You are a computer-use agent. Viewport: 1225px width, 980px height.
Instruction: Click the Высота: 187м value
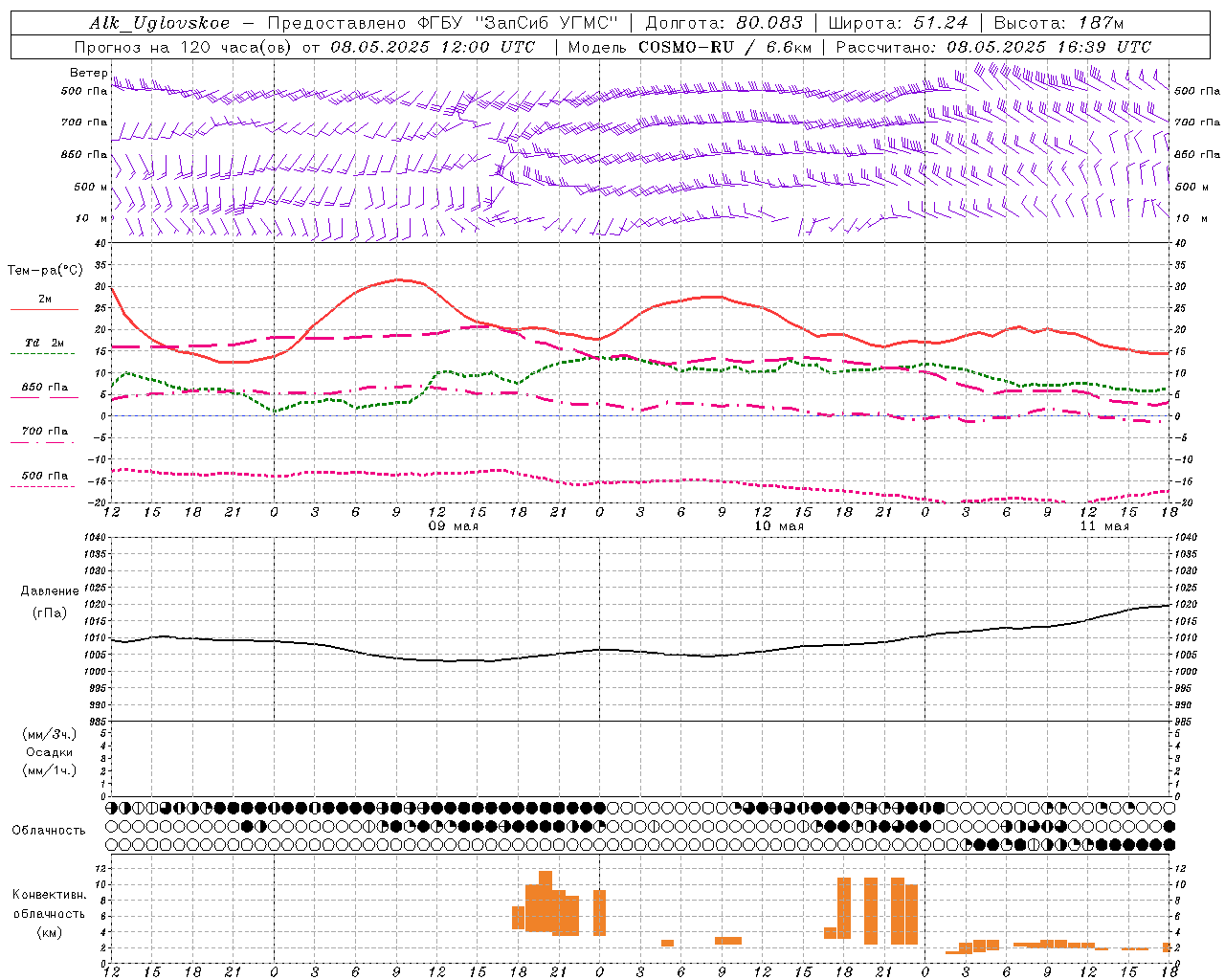click(x=1058, y=23)
